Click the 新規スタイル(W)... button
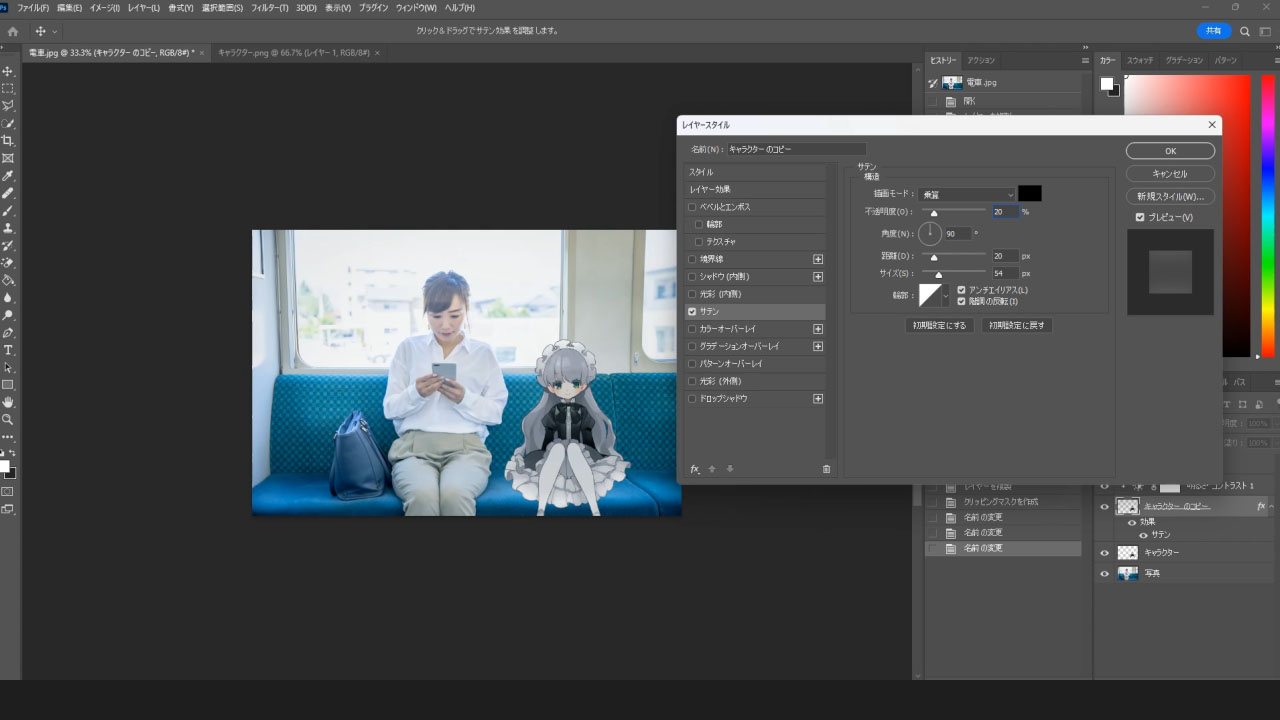 coord(1170,197)
